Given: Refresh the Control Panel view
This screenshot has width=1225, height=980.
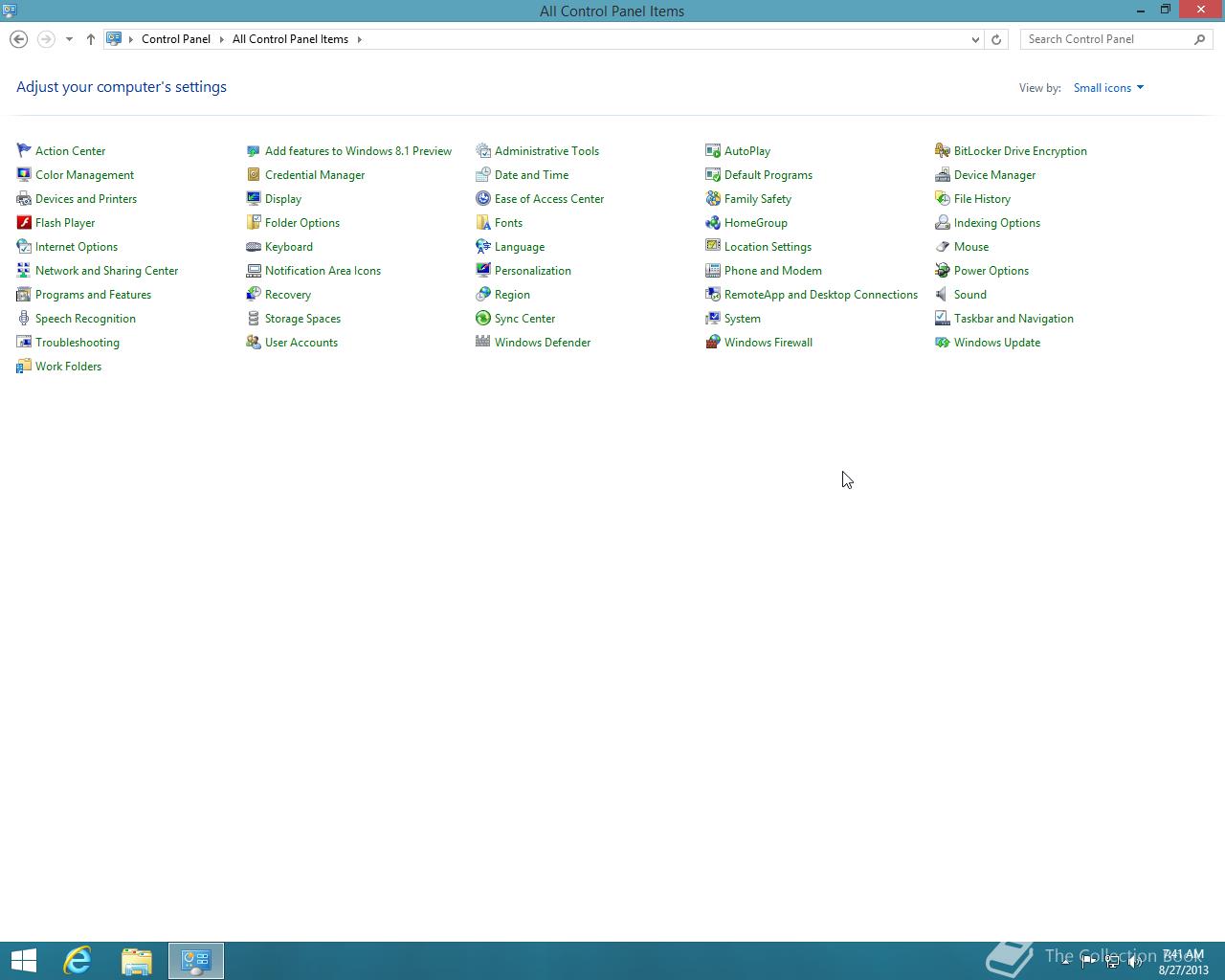Looking at the screenshot, I should (996, 39).
